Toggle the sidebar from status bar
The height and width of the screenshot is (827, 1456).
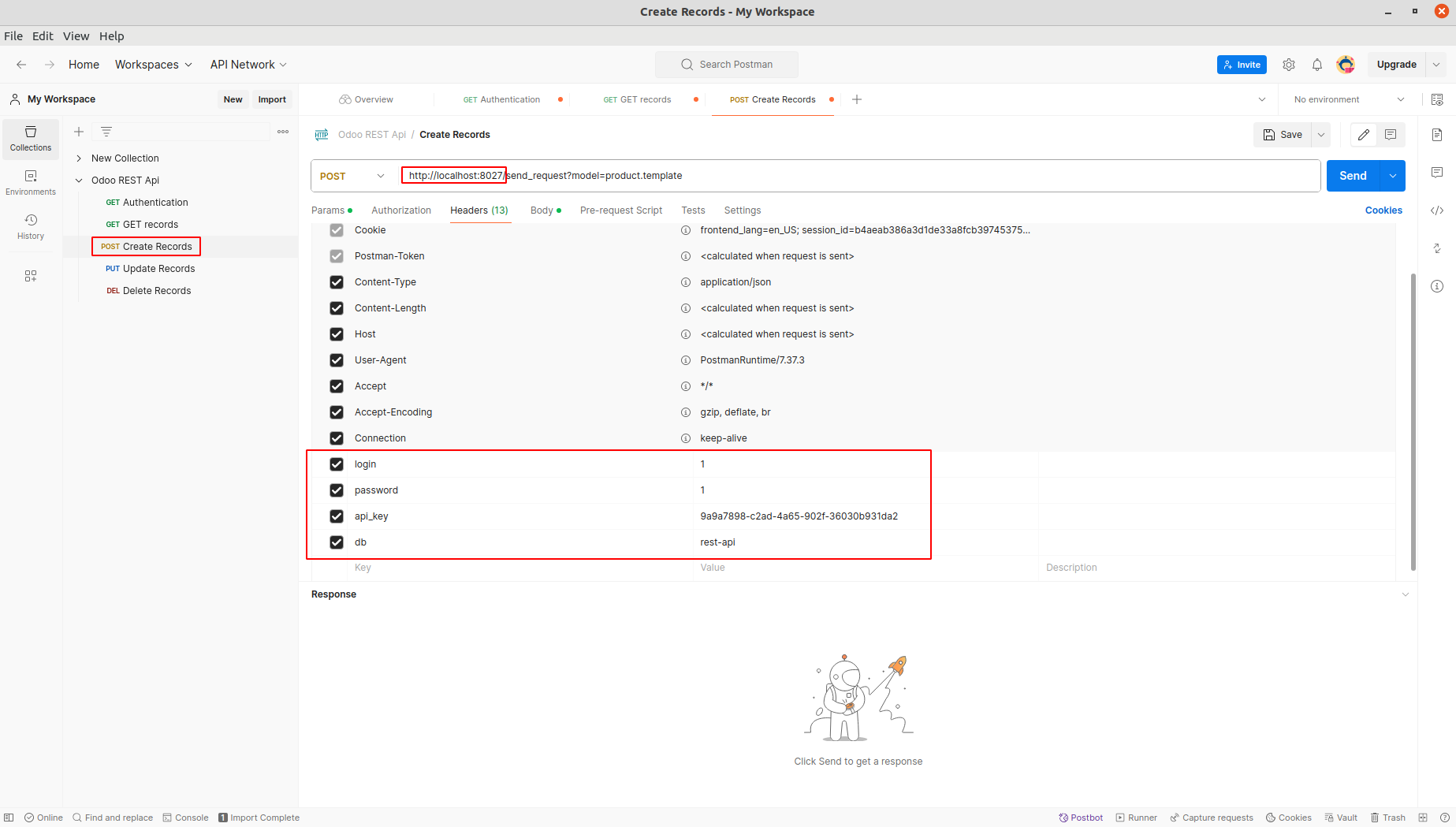9,818
